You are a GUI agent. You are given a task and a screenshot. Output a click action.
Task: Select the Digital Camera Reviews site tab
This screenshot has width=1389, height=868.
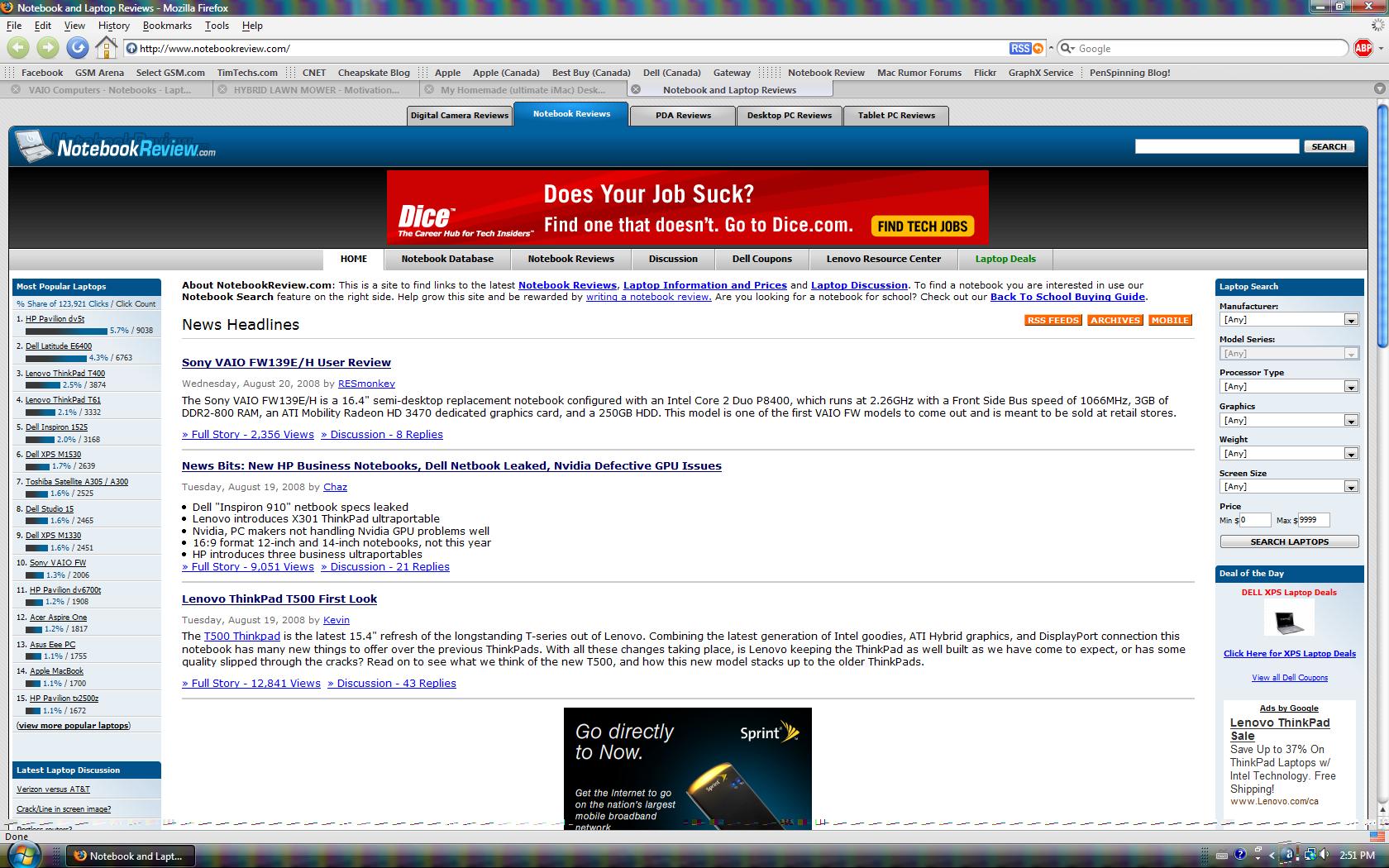tap(460, 115)
